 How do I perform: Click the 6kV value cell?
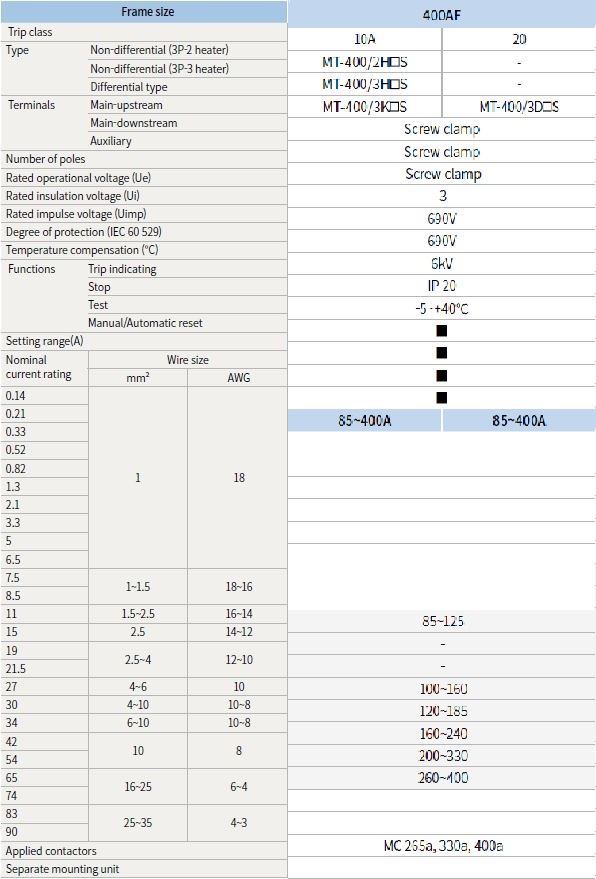point(442,263)
